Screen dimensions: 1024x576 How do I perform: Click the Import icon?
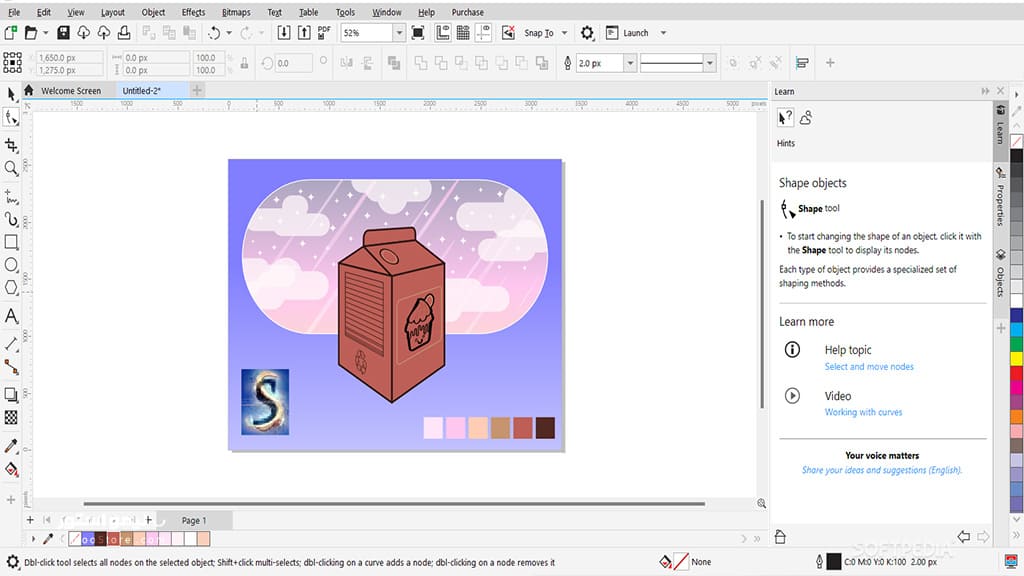pos(284,33)
